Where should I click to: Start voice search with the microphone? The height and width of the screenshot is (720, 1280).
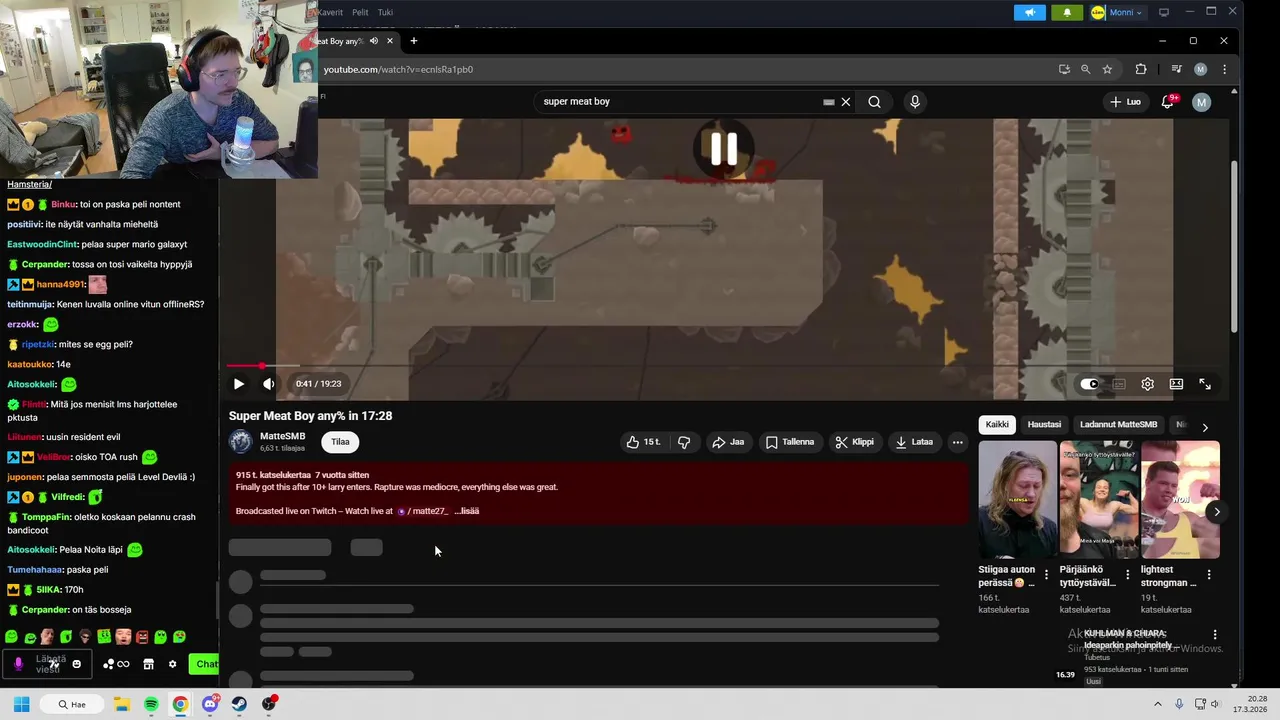914,102
